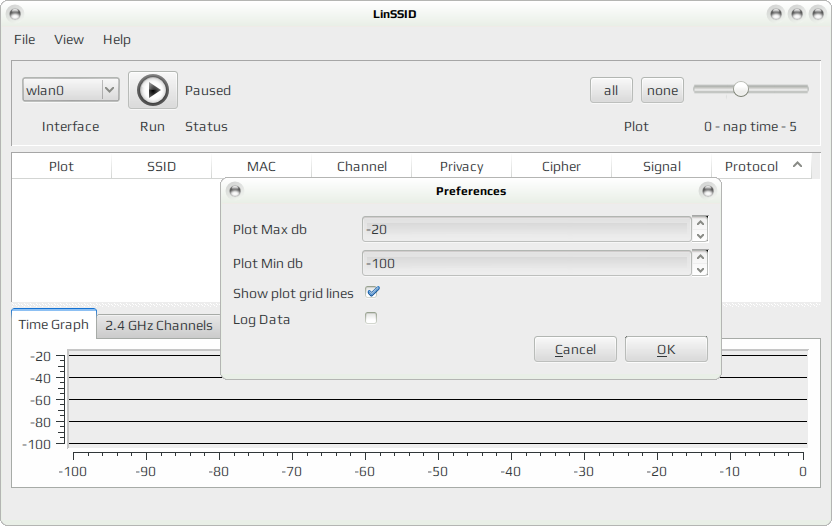Click the Preferences dialog left title button
Image resolution: width=832 pixels, height=526 pixels.
point(235,191)
